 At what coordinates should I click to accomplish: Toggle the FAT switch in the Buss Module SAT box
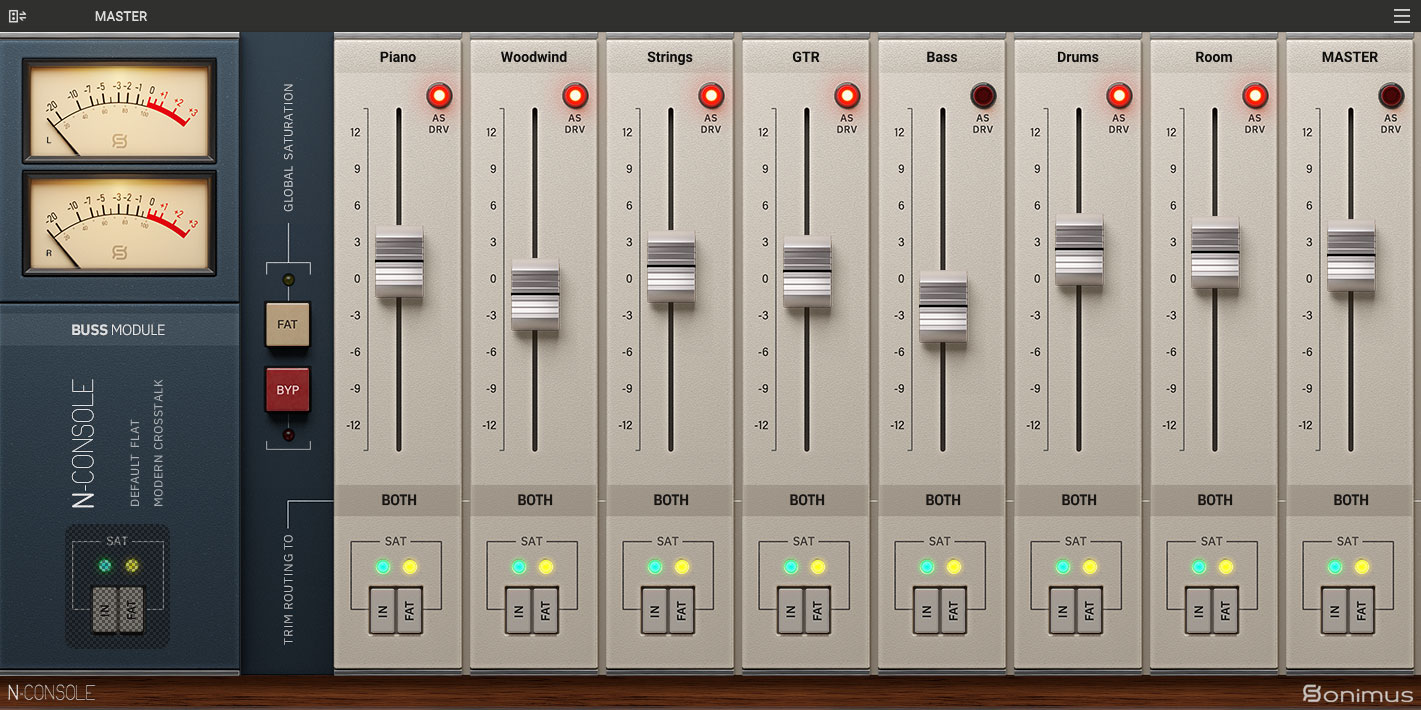click(x=131, y=609)
